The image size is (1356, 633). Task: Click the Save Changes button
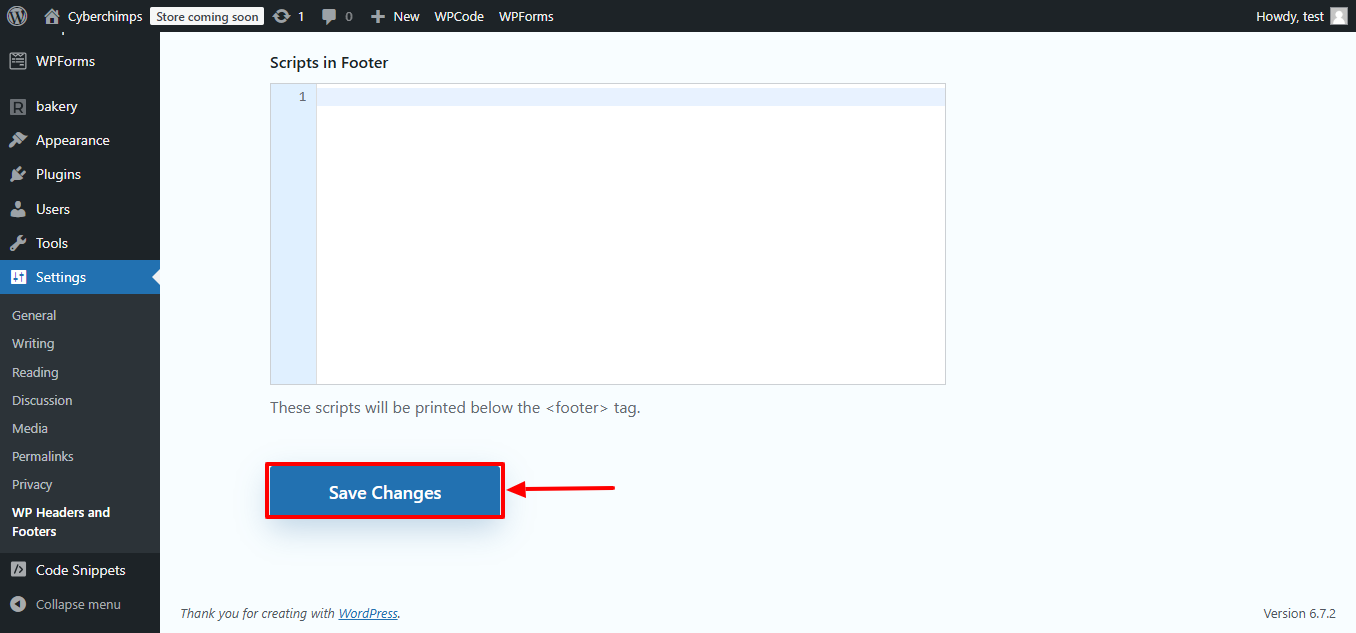[x=385, y=492]
